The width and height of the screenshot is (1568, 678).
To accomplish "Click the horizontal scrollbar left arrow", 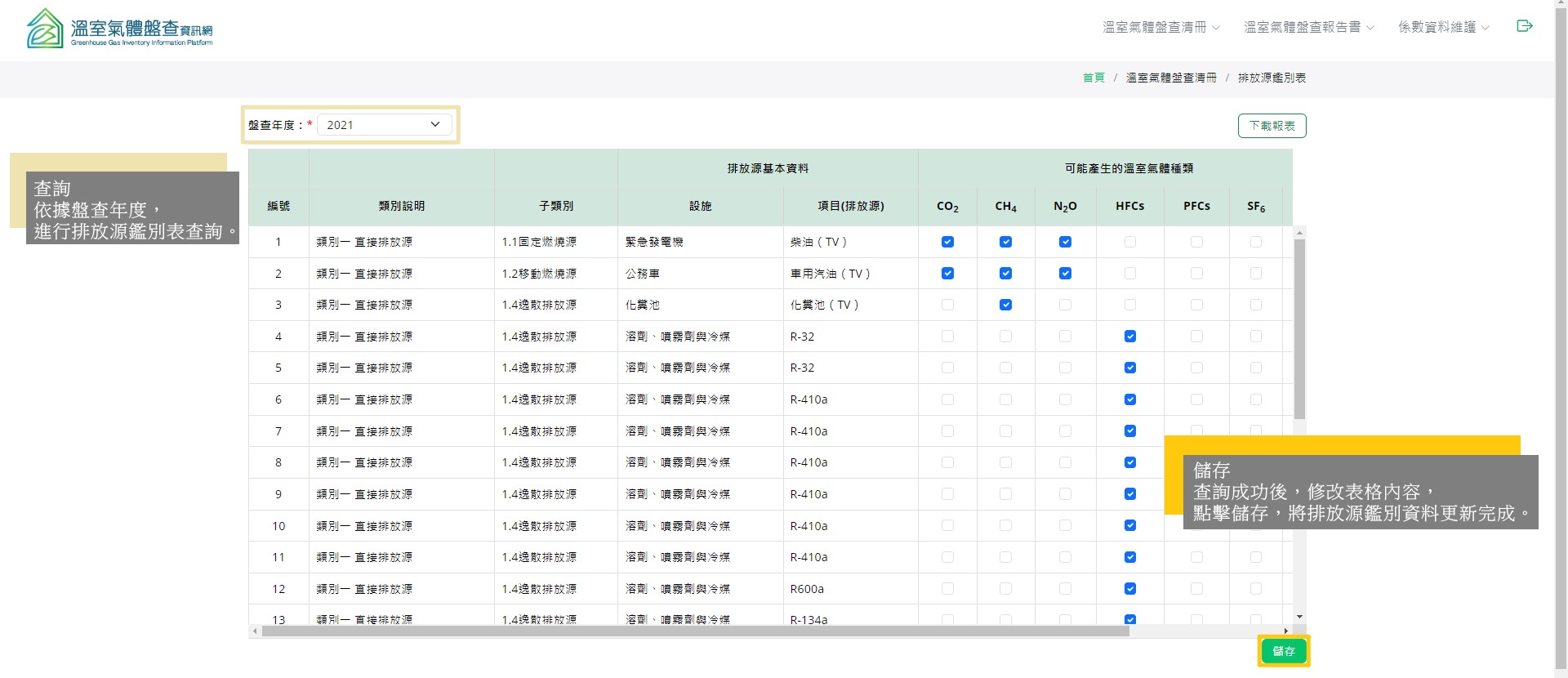I will pos(256,631).
